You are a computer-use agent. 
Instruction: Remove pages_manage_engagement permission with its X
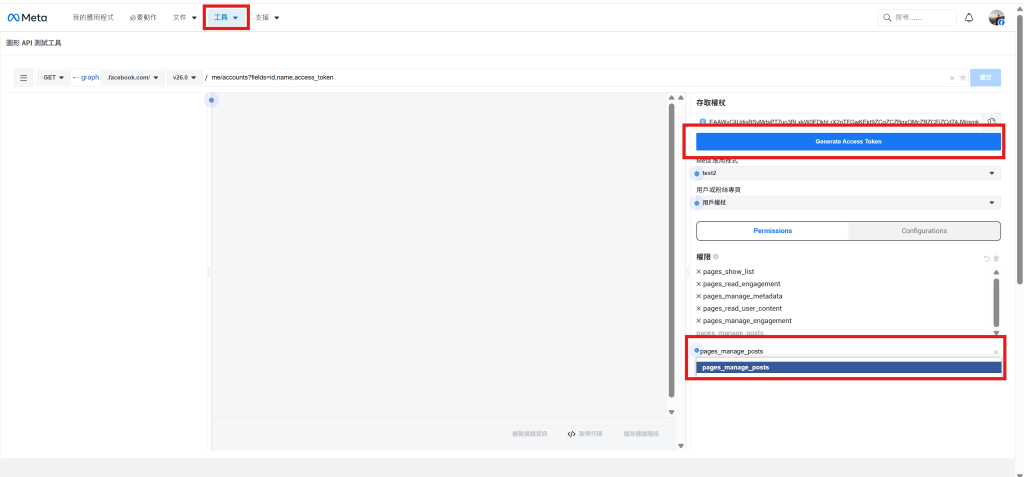click(698, 321)
